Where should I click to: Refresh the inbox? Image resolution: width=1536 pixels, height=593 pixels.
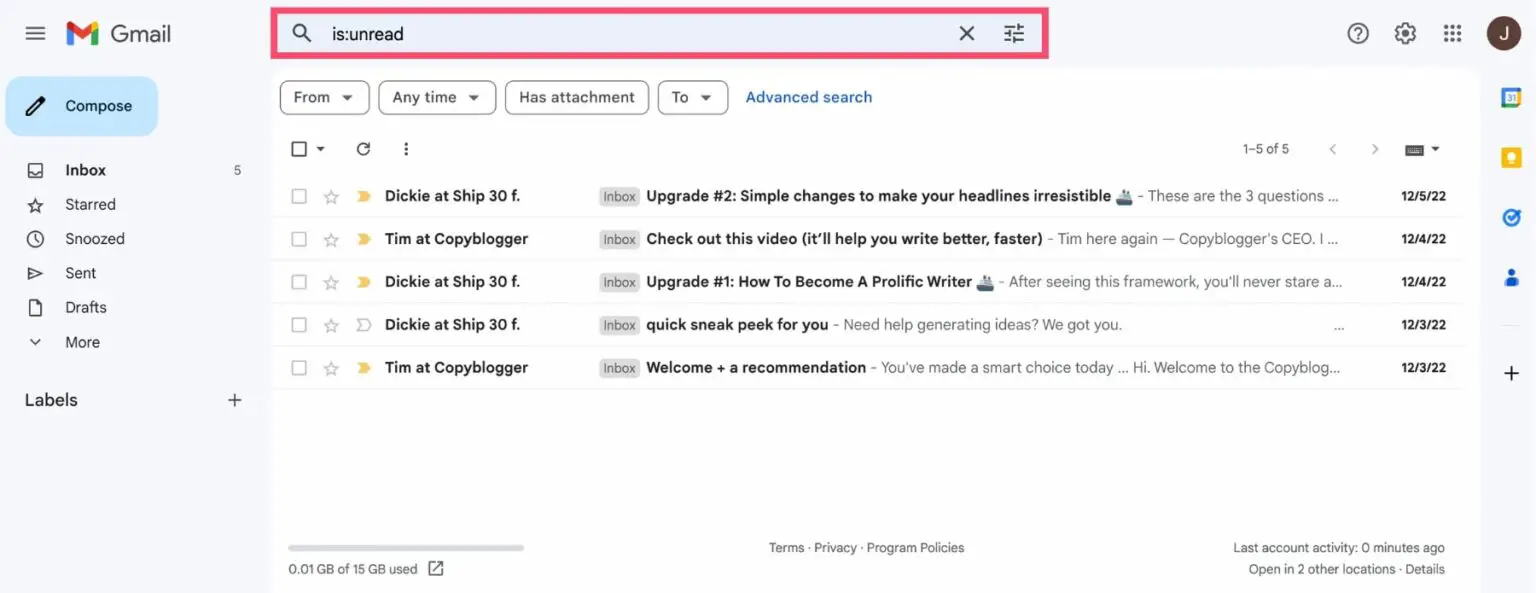[363, 148]
